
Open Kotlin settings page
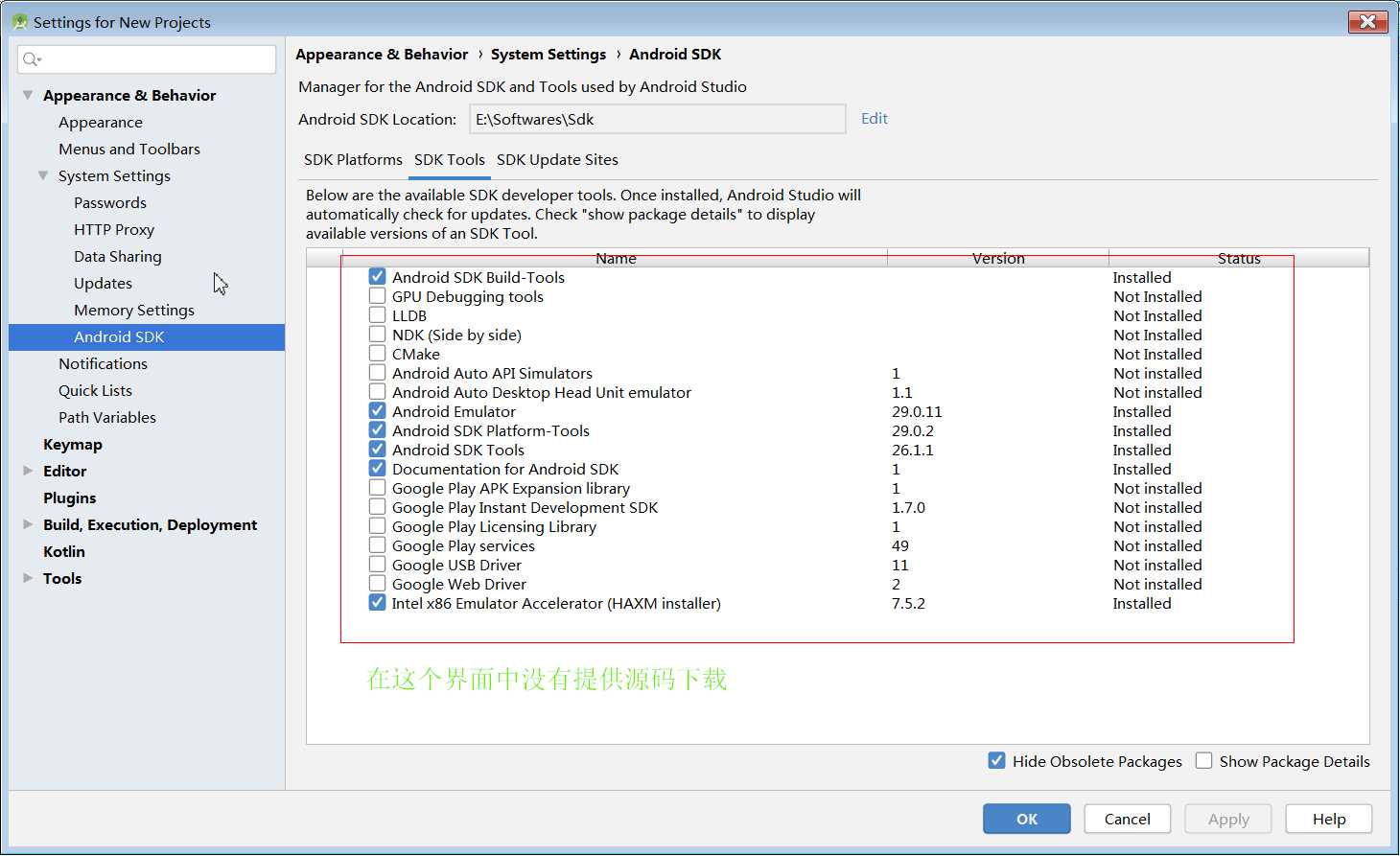pyautogui.click(x=64, y=551)
